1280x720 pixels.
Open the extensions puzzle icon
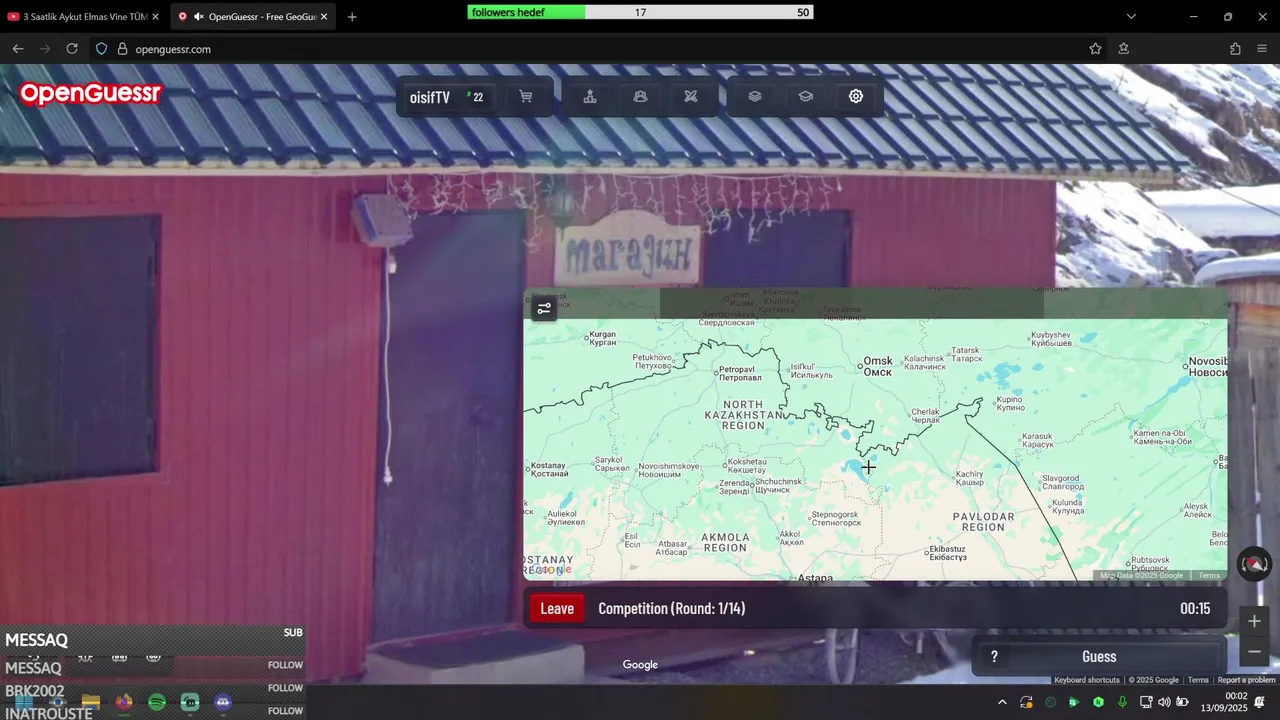1235,49
